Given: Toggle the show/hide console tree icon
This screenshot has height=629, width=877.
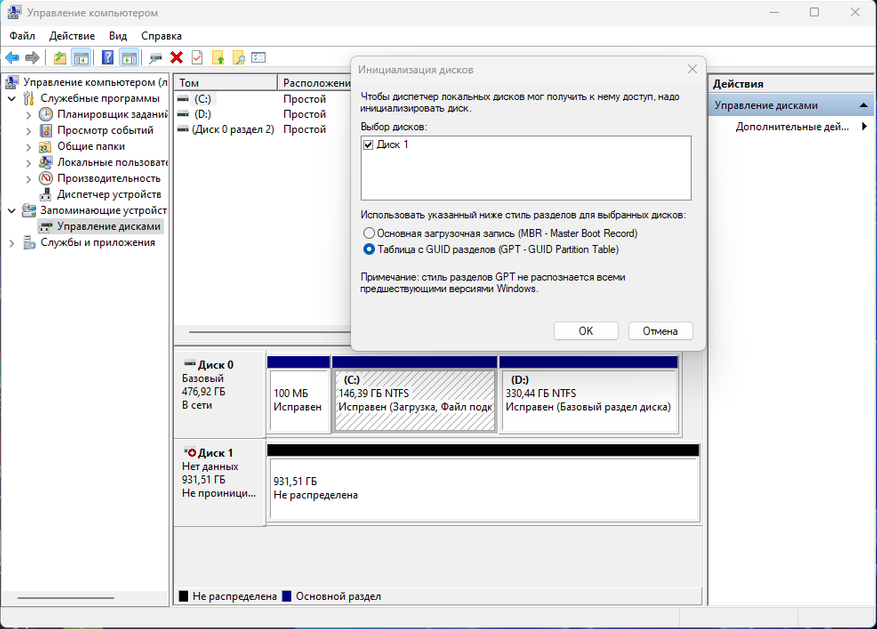Looking at the screenshot, I should coord(81,58).
